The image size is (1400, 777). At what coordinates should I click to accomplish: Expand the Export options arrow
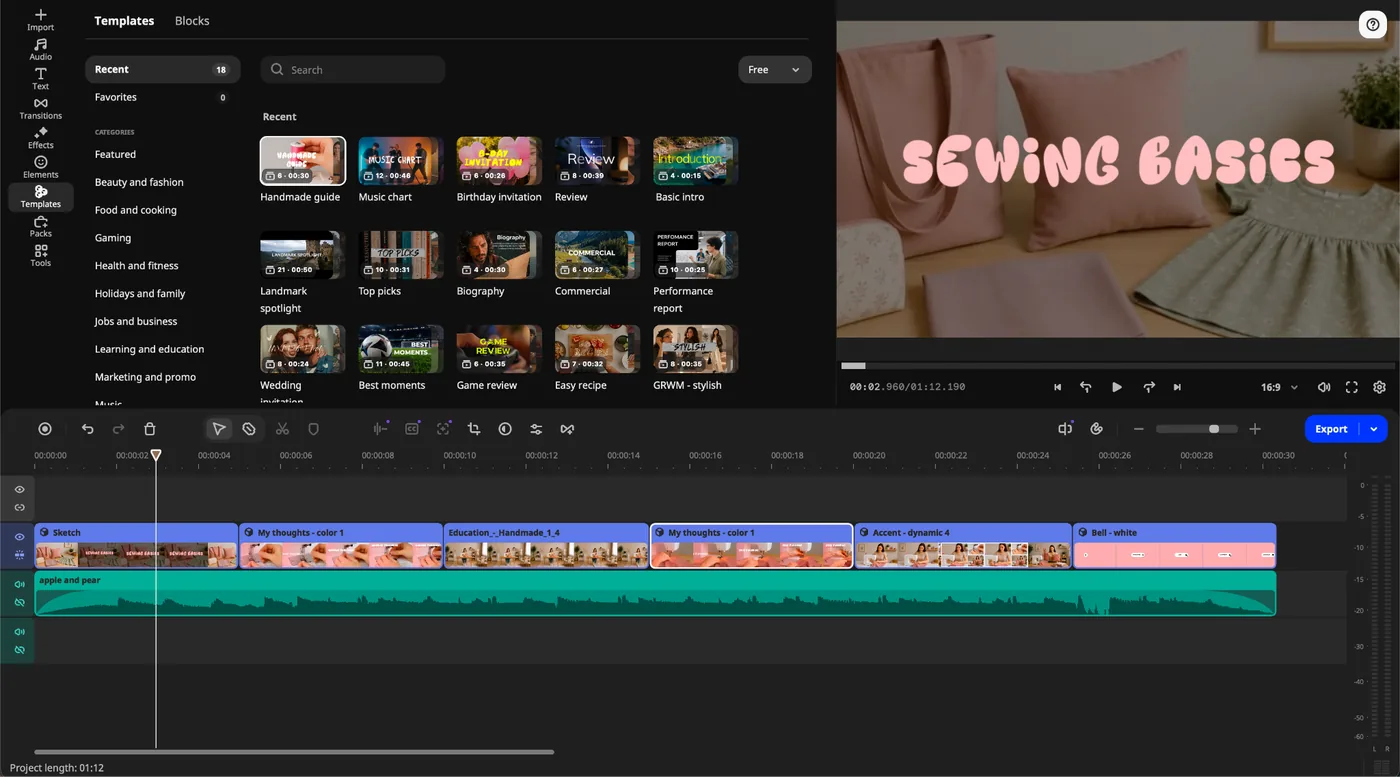point(1374,429)
